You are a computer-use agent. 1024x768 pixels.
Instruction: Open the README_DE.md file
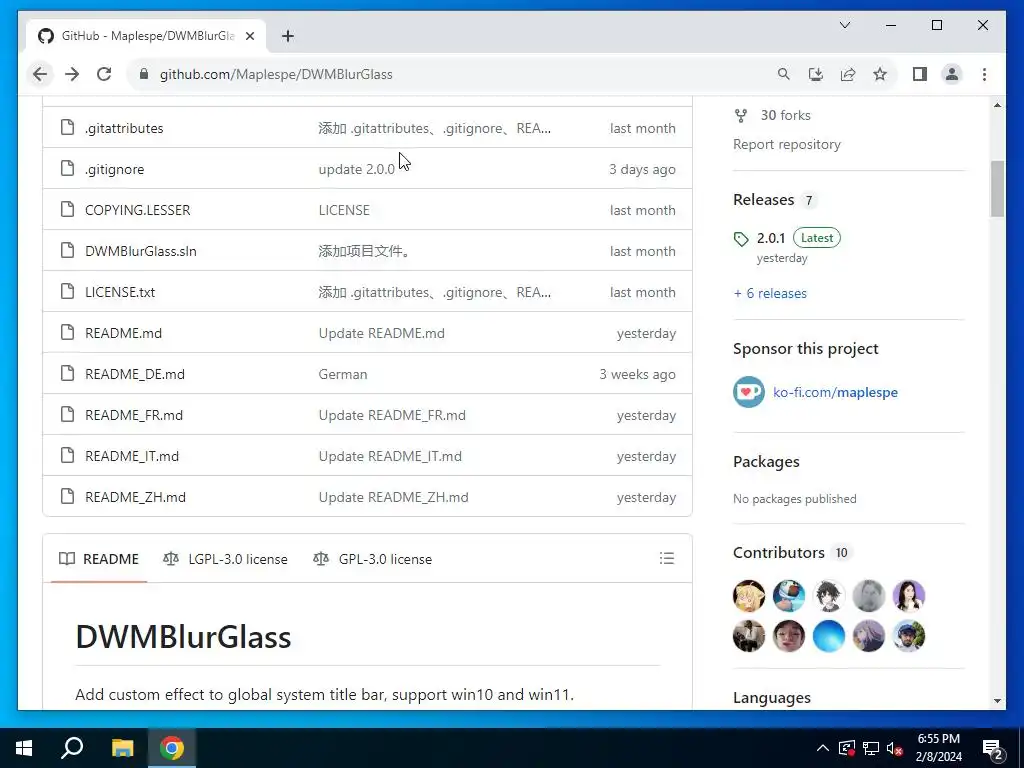tap(135, 374)
